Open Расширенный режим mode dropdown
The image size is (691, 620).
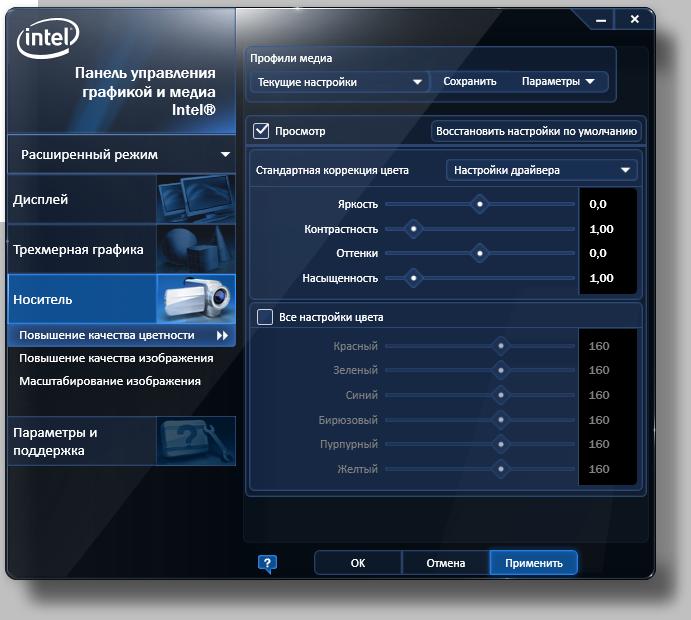122,155
